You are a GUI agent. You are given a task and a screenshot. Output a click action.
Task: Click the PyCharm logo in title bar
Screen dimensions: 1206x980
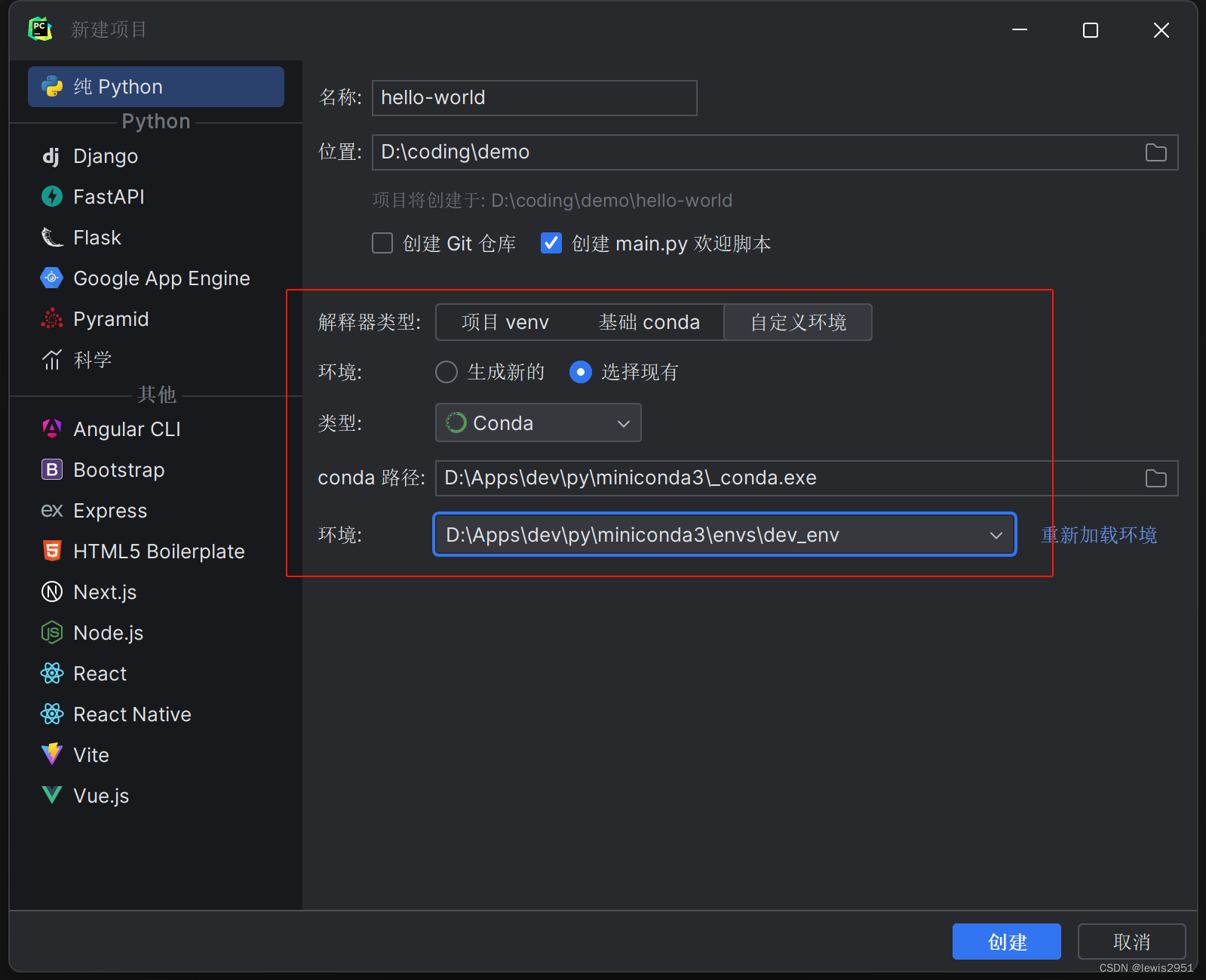click(40, 29)
